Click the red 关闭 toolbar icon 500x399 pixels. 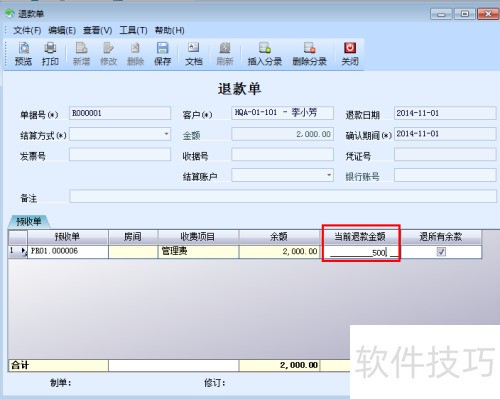350,53
